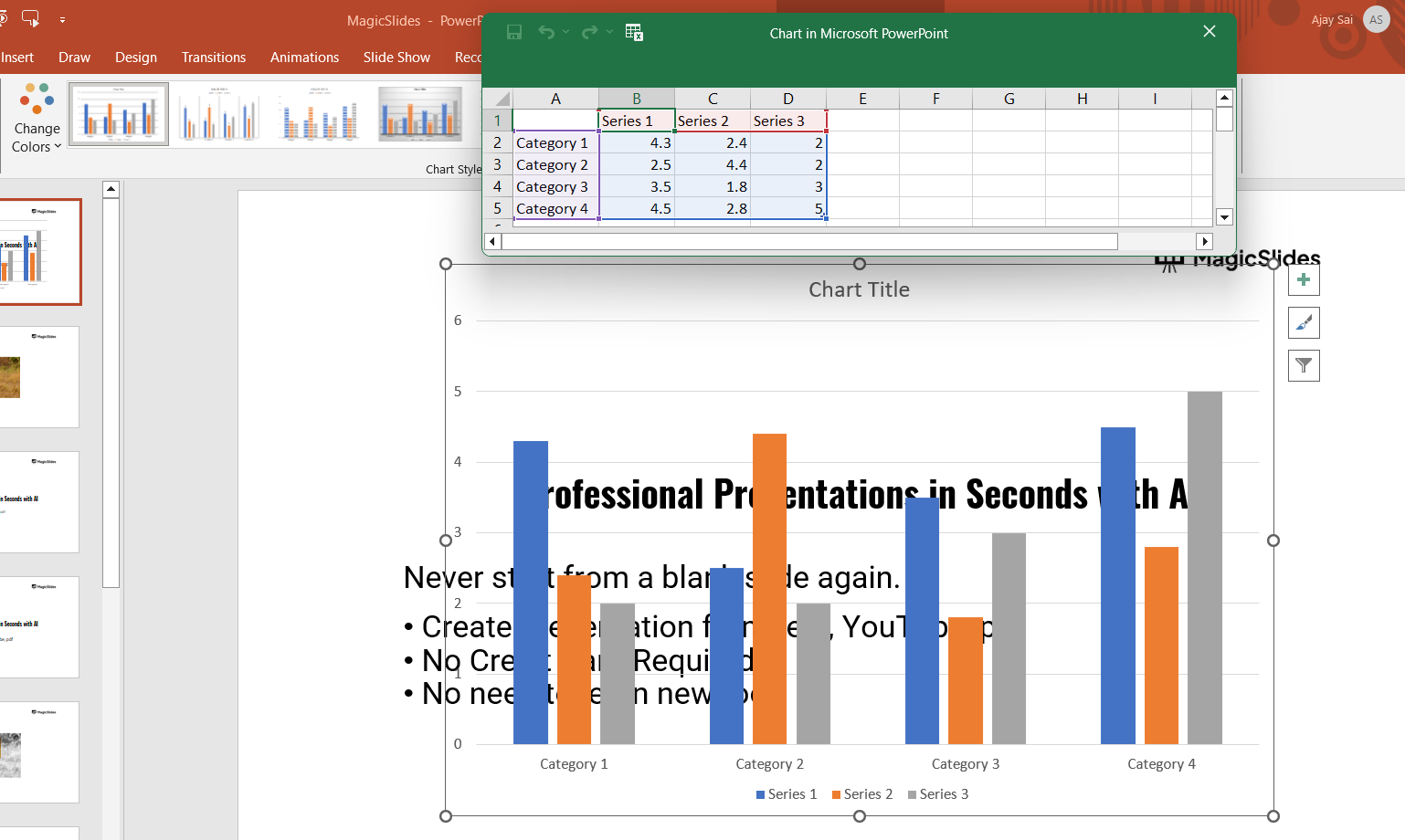
Task: Expand the undo history dropdown arrow
Action: [x=566, y=33]
